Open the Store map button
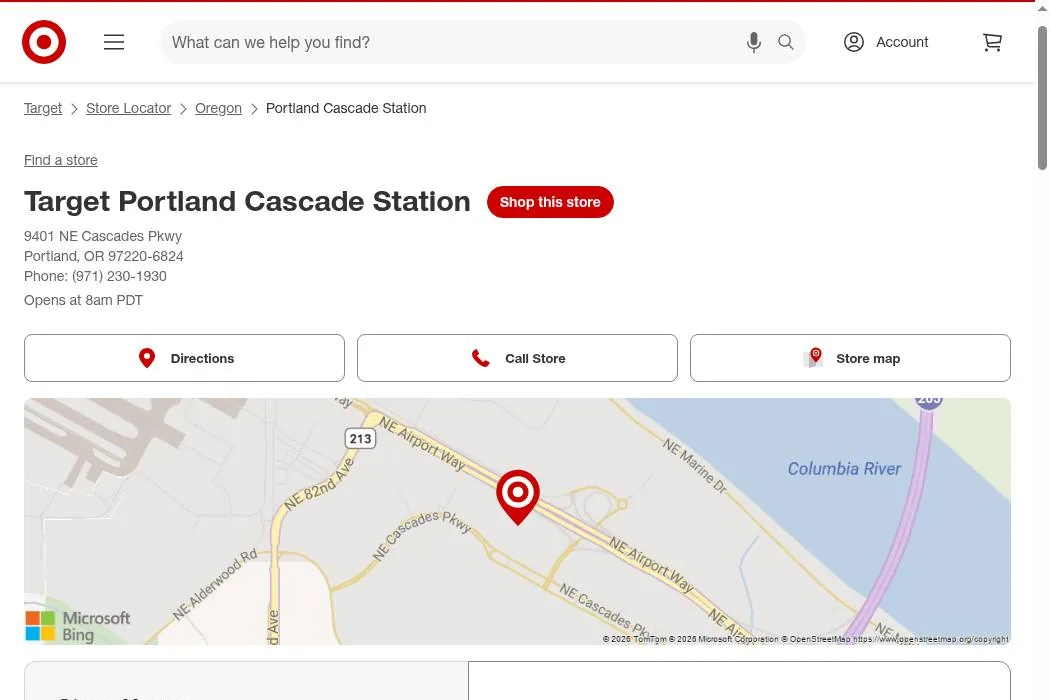This screenshot has height=700, width=1050. (850, 358)
